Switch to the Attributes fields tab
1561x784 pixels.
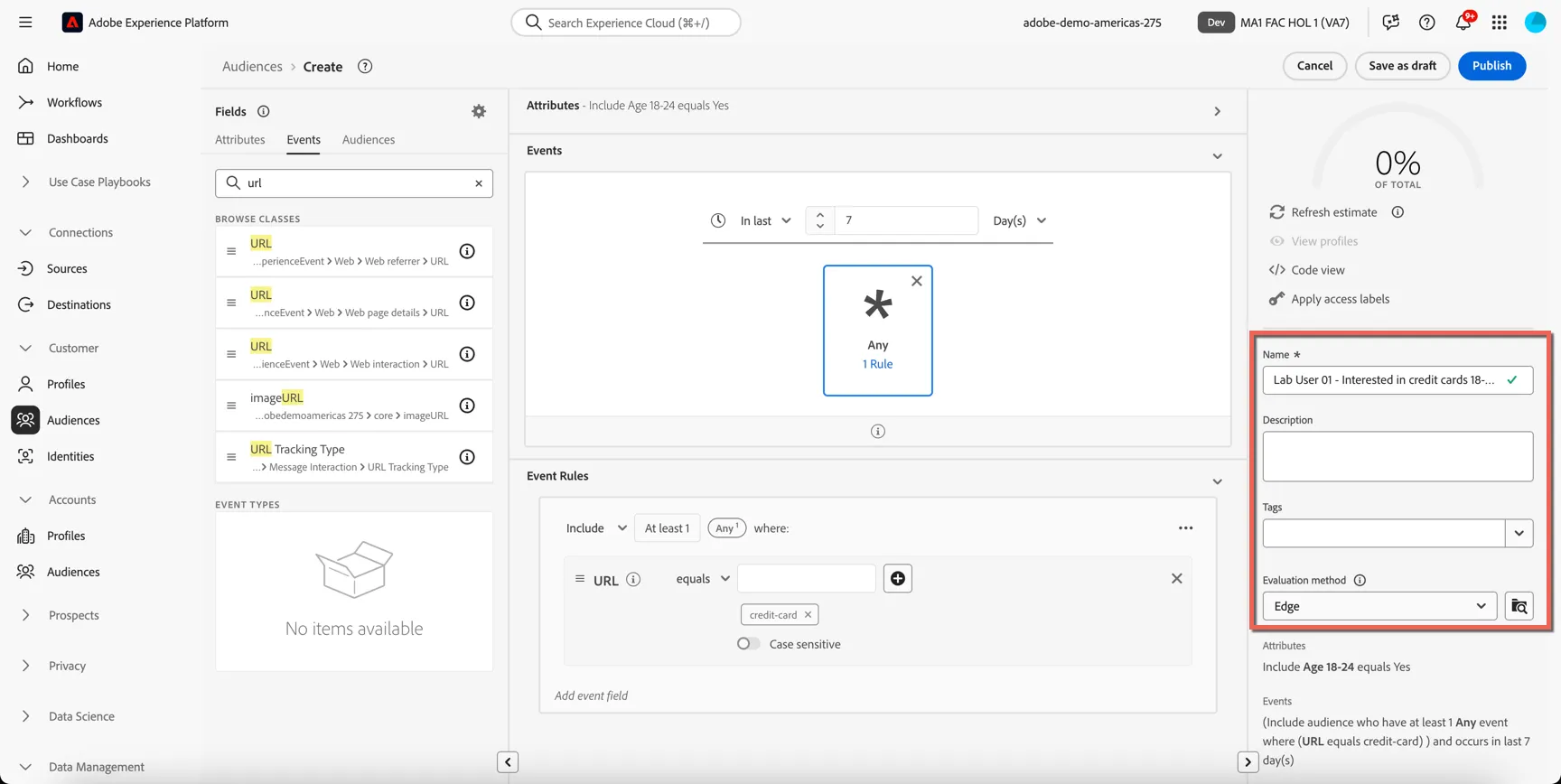[240, 140]
